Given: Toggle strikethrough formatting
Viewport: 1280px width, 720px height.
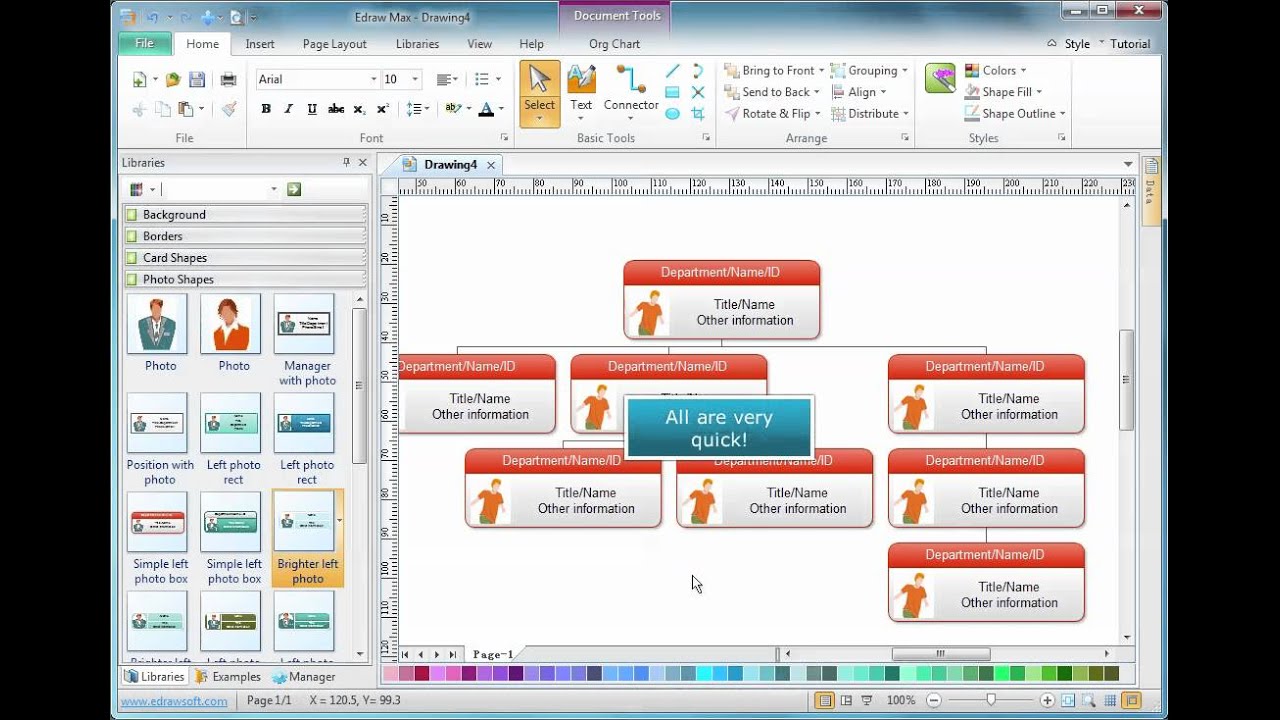Looking at the screenshot, I should click(x=336, y=109).
